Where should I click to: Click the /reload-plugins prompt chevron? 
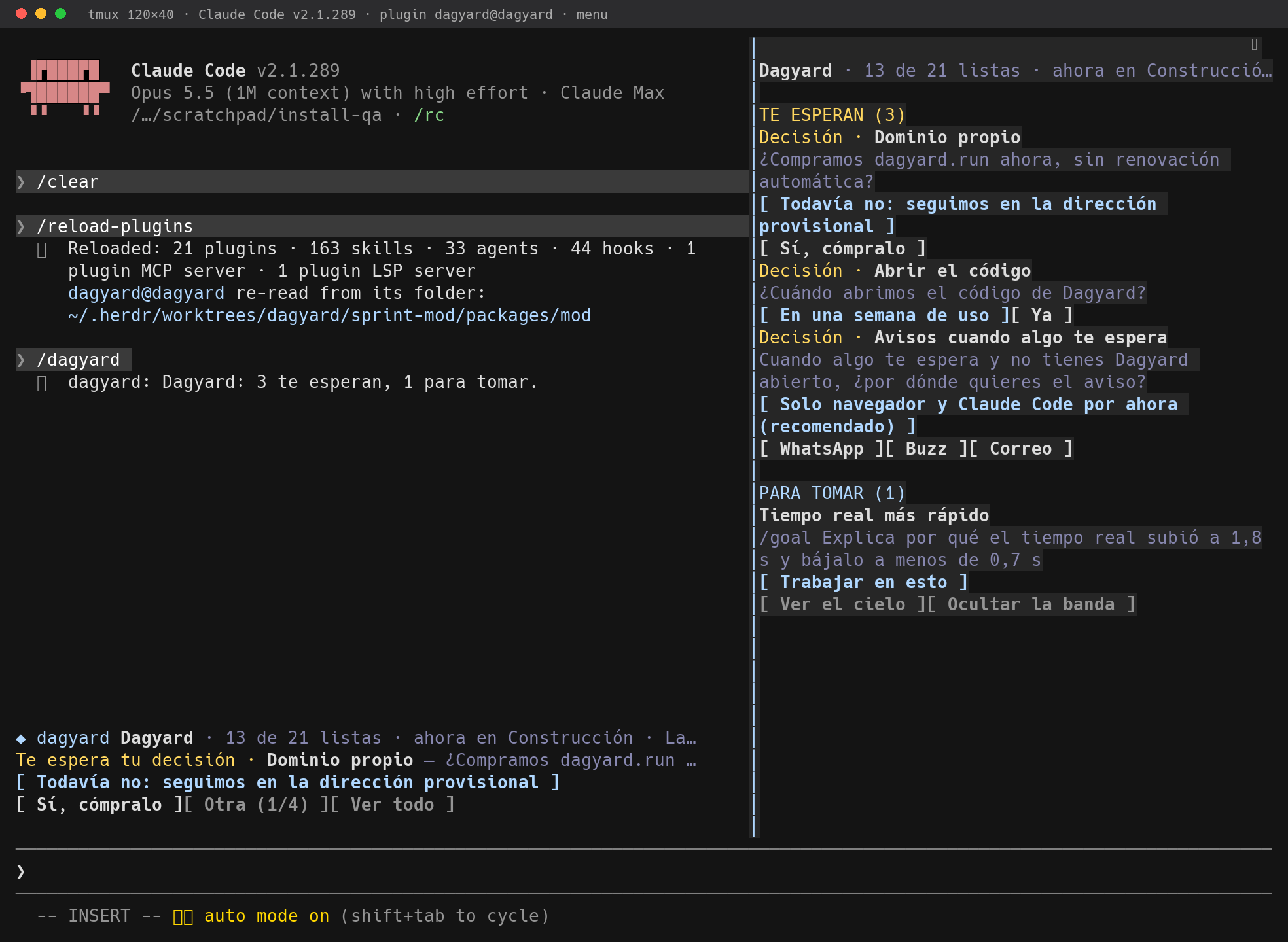(21, 226)
